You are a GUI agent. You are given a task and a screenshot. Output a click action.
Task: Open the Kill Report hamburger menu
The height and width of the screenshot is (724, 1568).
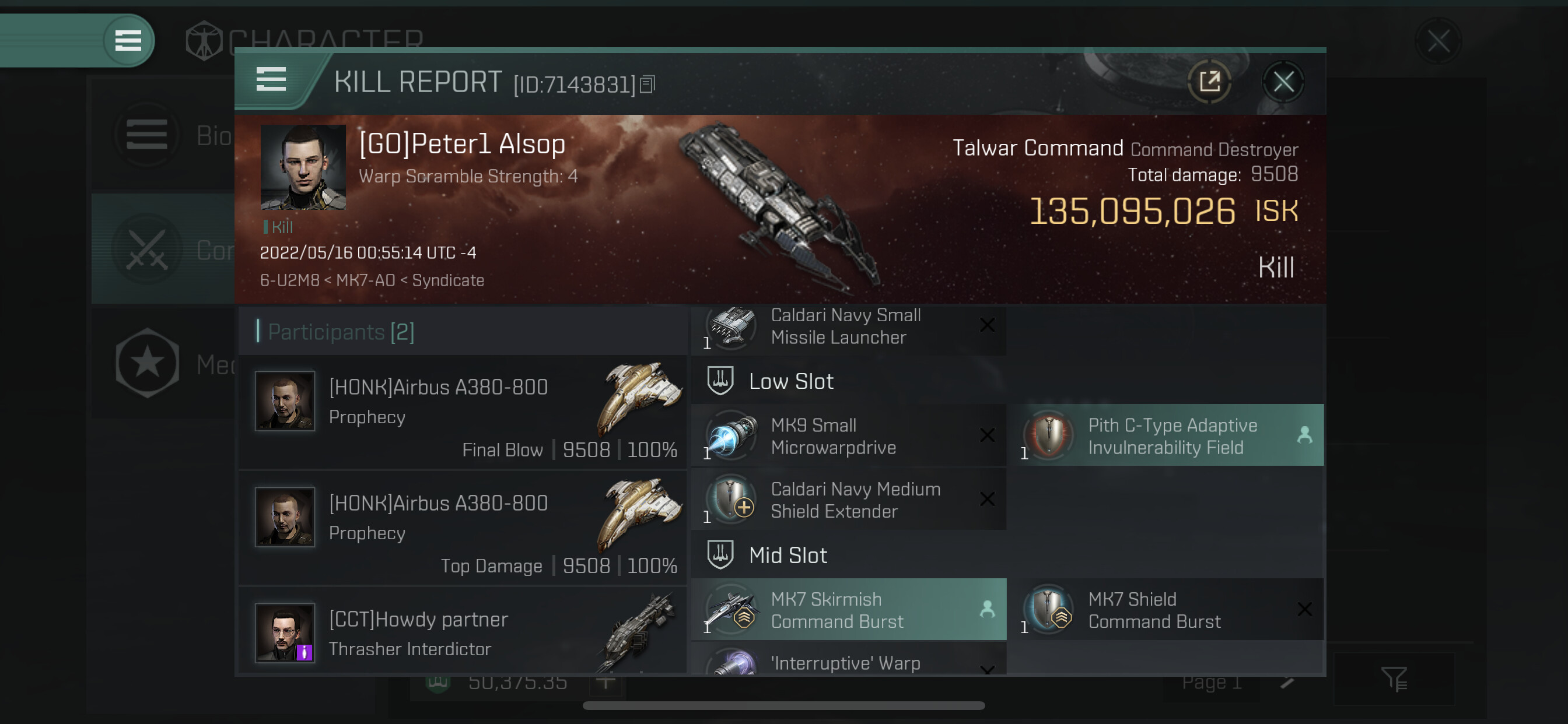(x=271, y=80)
